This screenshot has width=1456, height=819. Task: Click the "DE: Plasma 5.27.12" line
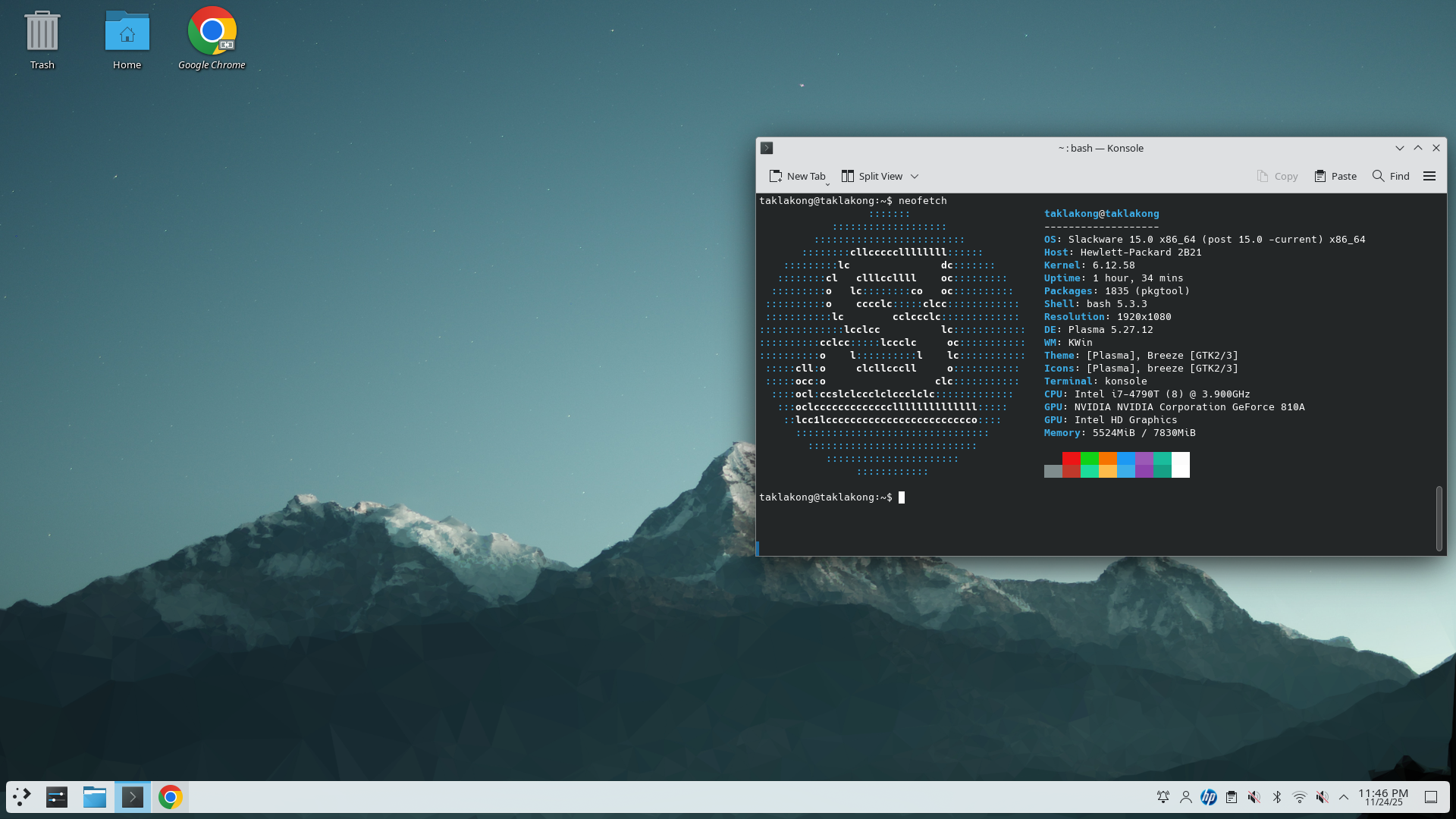1099,330
